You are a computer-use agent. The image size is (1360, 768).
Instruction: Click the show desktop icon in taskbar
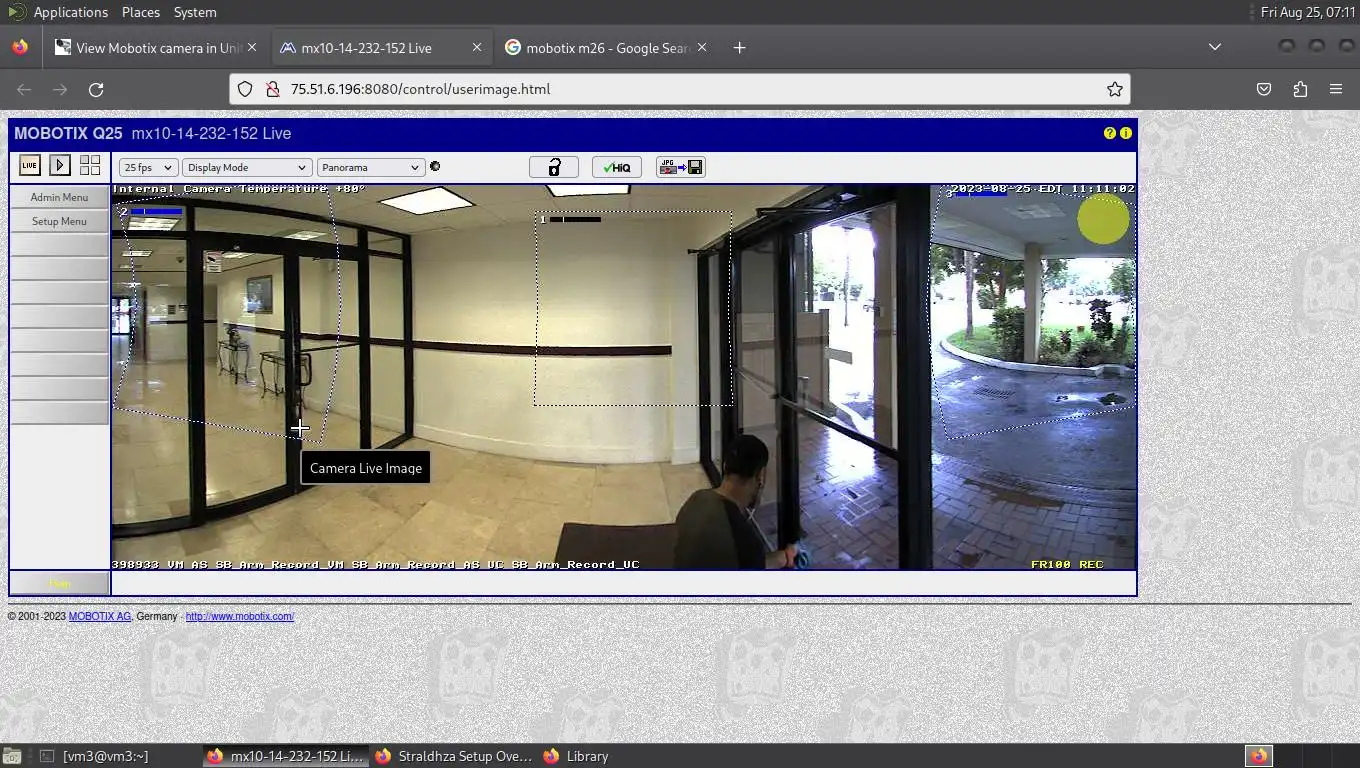13,756
